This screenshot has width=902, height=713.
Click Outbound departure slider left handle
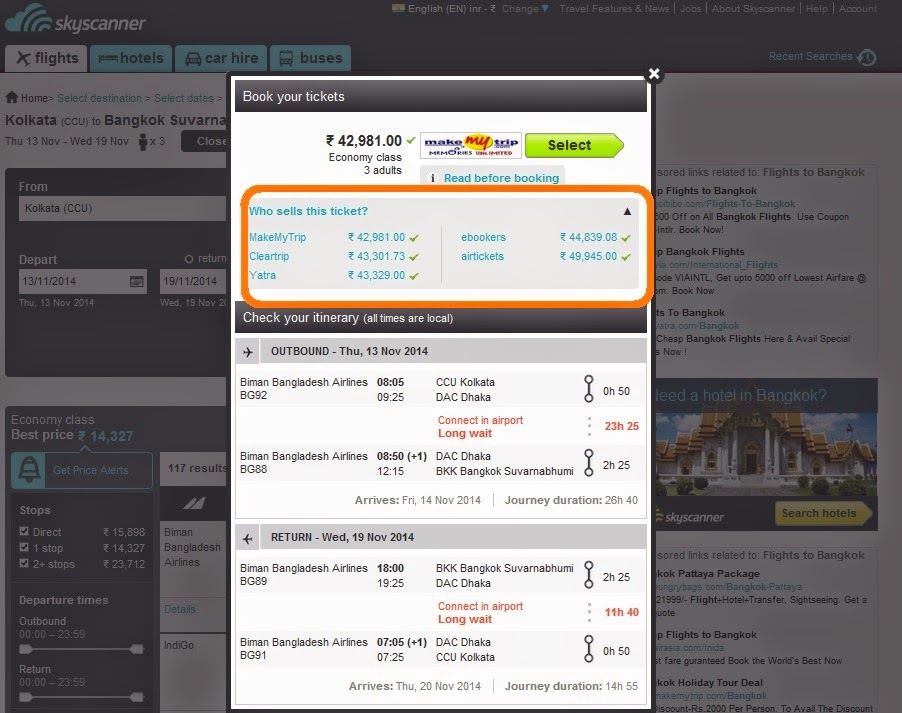(25, 649)
